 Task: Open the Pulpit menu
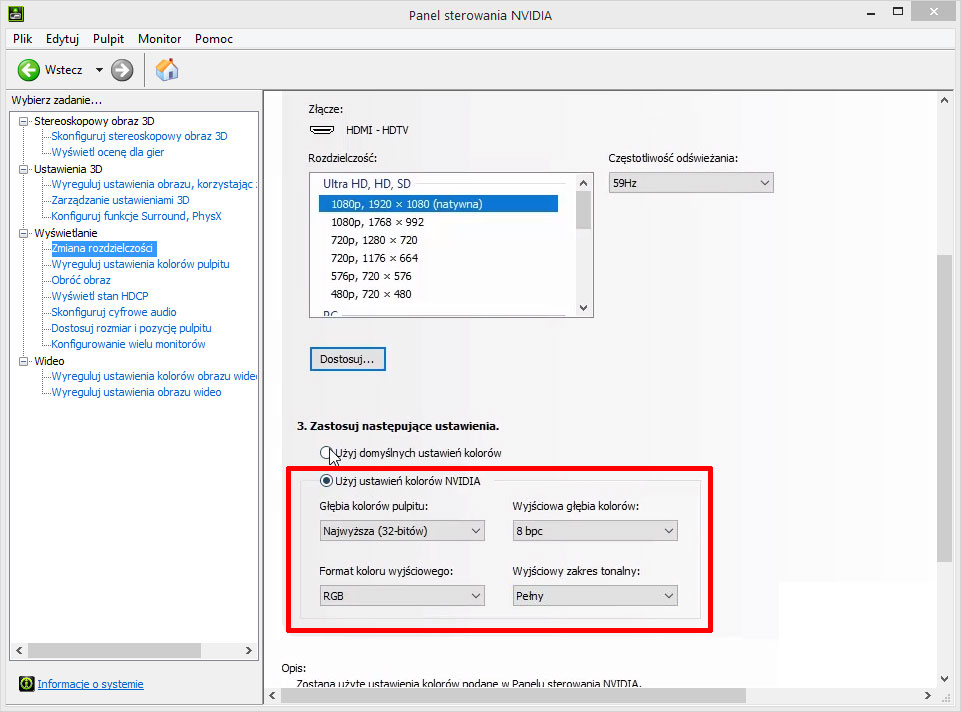(x=108, y=39)
